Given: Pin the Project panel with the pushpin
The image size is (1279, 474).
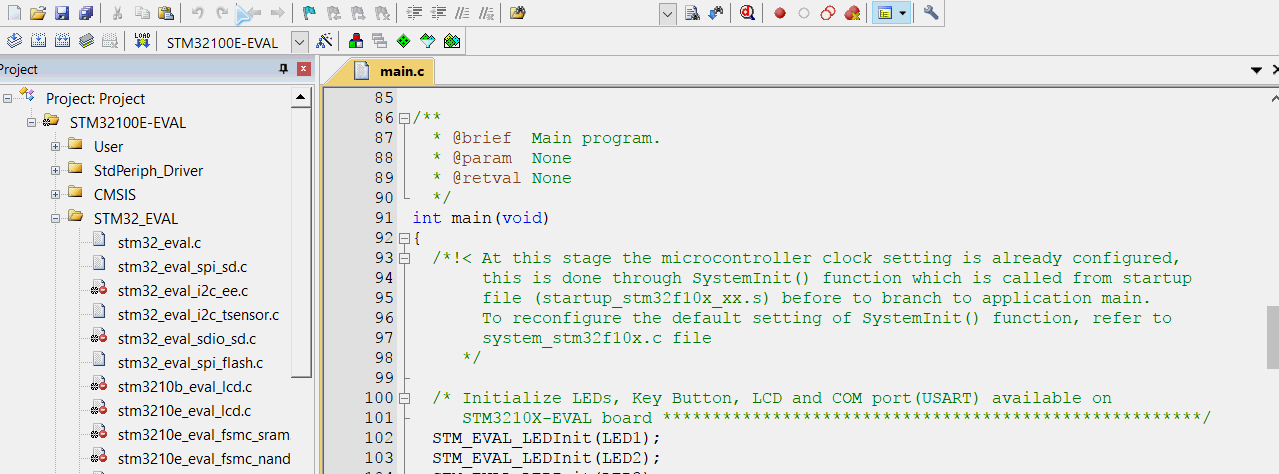Looking at the screenshot, I should pos(283,69).
